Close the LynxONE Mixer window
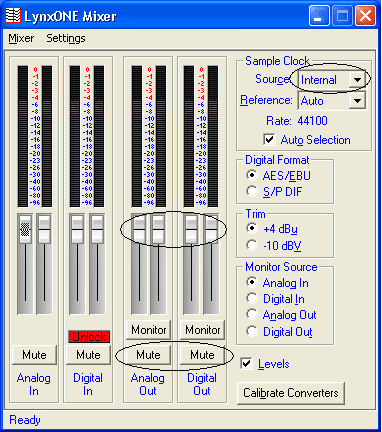Viewport: 382px width, 432px height. tap(365, 16)
